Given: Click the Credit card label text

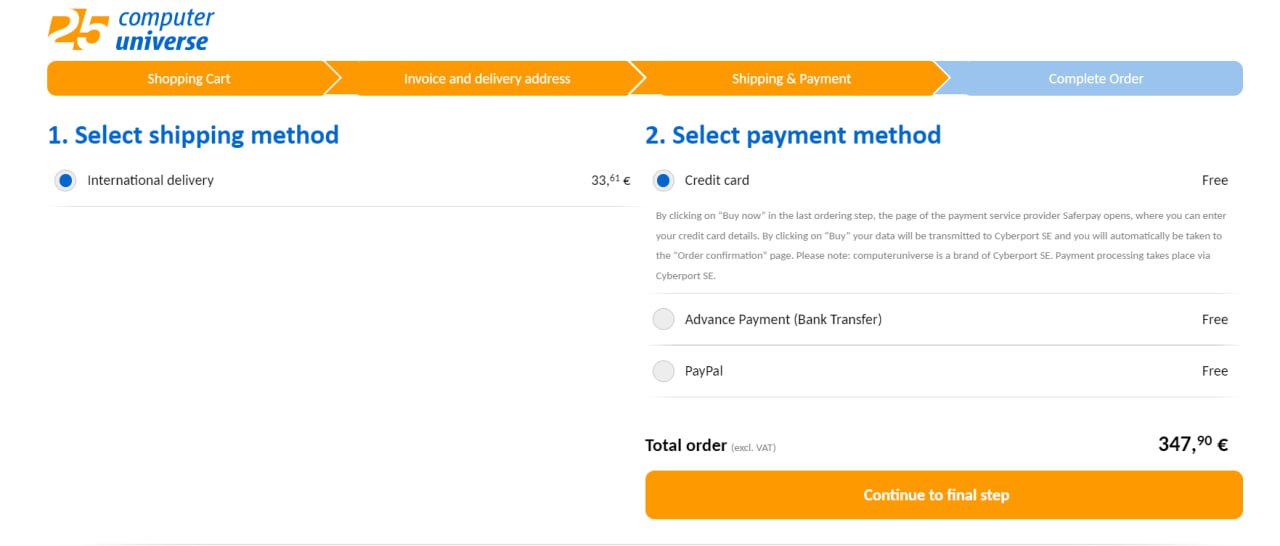Looking at the screenshot, I should (x=717, y=181).
